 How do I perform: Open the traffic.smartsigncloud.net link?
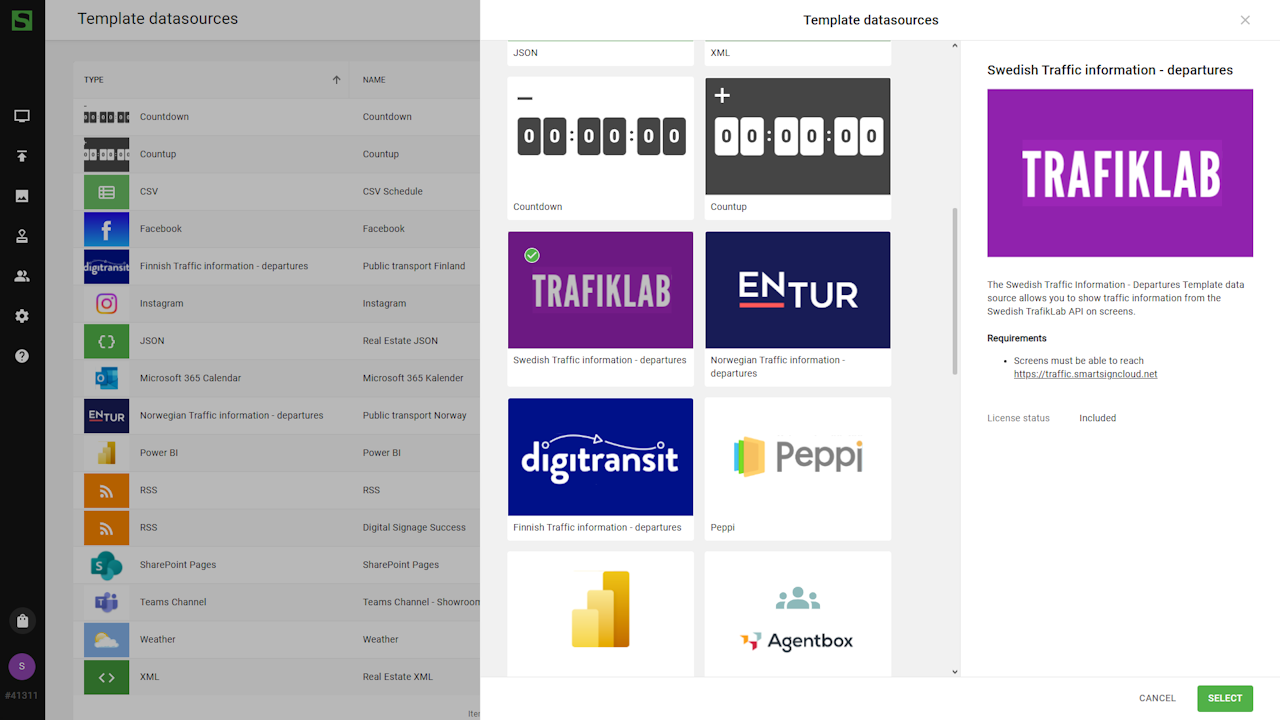(1085, 374)
